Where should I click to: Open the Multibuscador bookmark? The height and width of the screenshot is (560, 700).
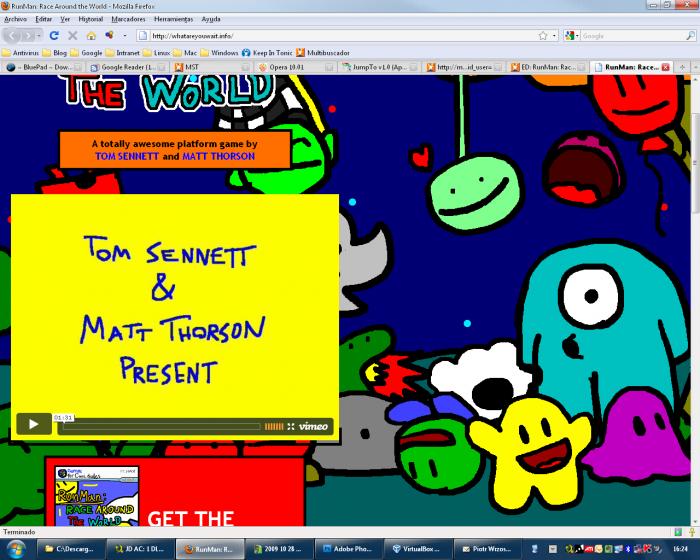[x=323, y=53]
